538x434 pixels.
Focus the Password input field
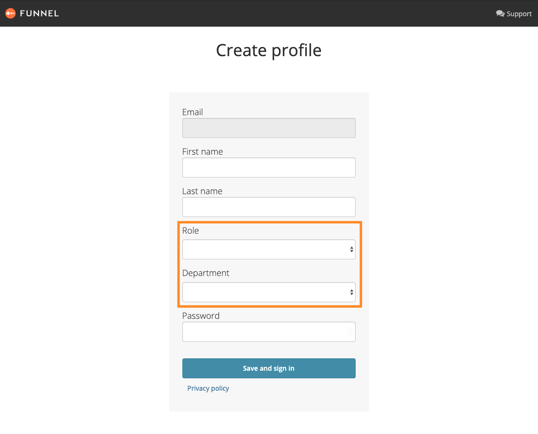coord(269,331)
